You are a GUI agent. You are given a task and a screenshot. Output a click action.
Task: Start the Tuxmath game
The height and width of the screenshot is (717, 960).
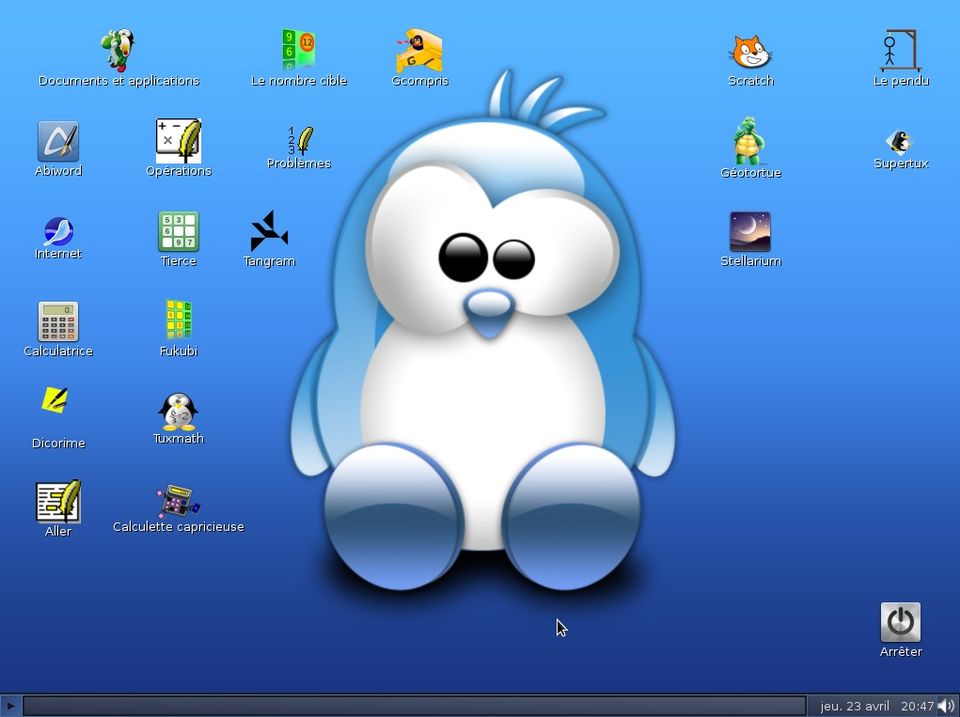point(178,412)
